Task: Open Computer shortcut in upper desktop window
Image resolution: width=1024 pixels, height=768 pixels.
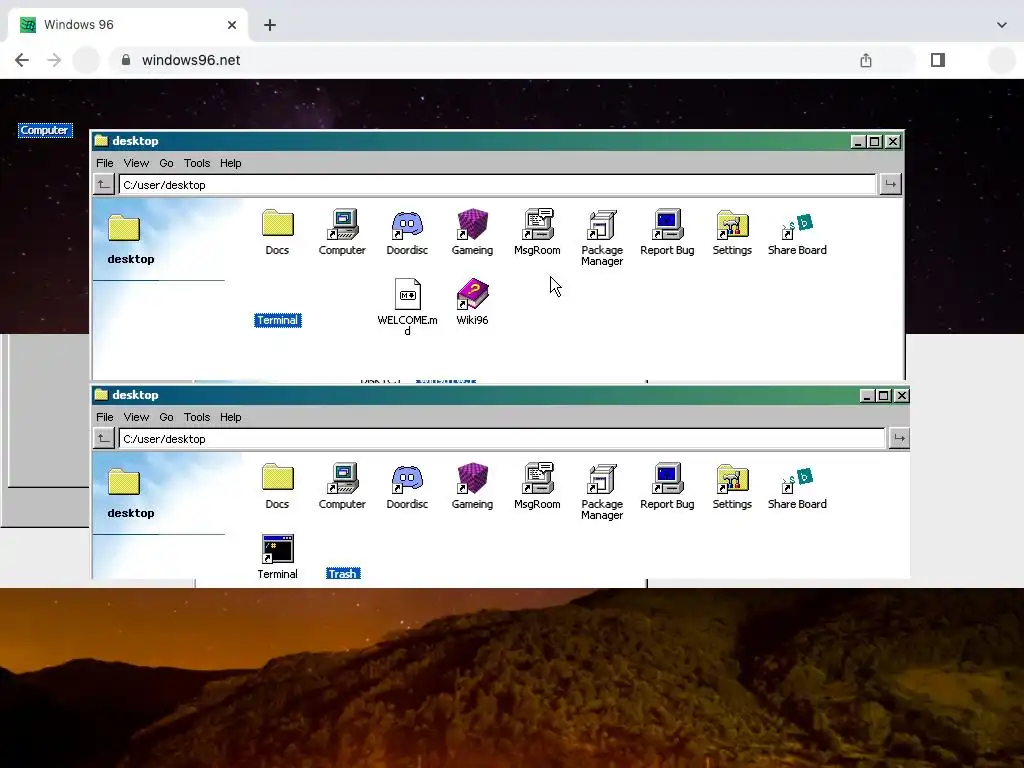Action: click(x=342, y=232)
